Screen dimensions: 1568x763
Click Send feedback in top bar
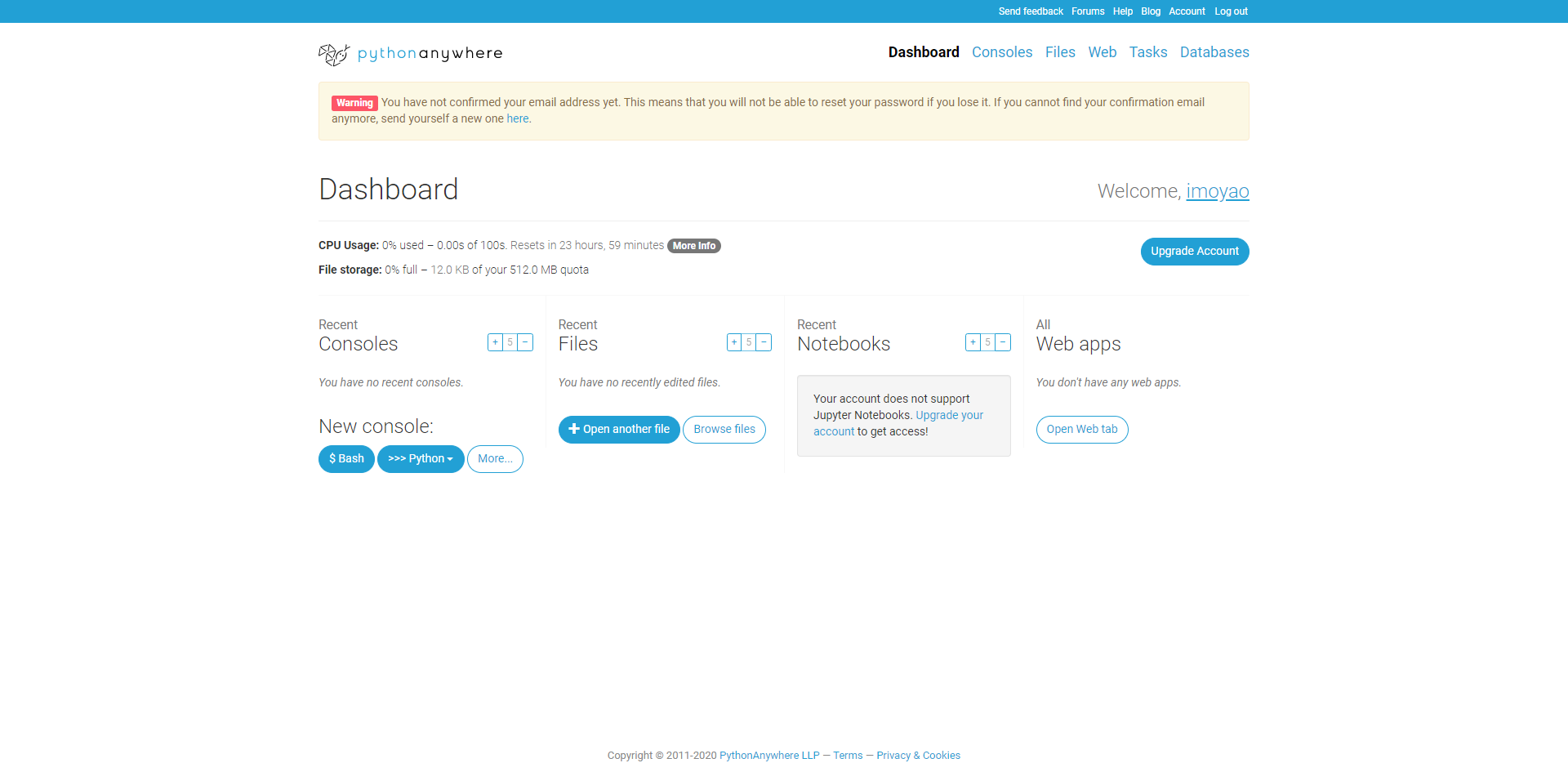1031,11
